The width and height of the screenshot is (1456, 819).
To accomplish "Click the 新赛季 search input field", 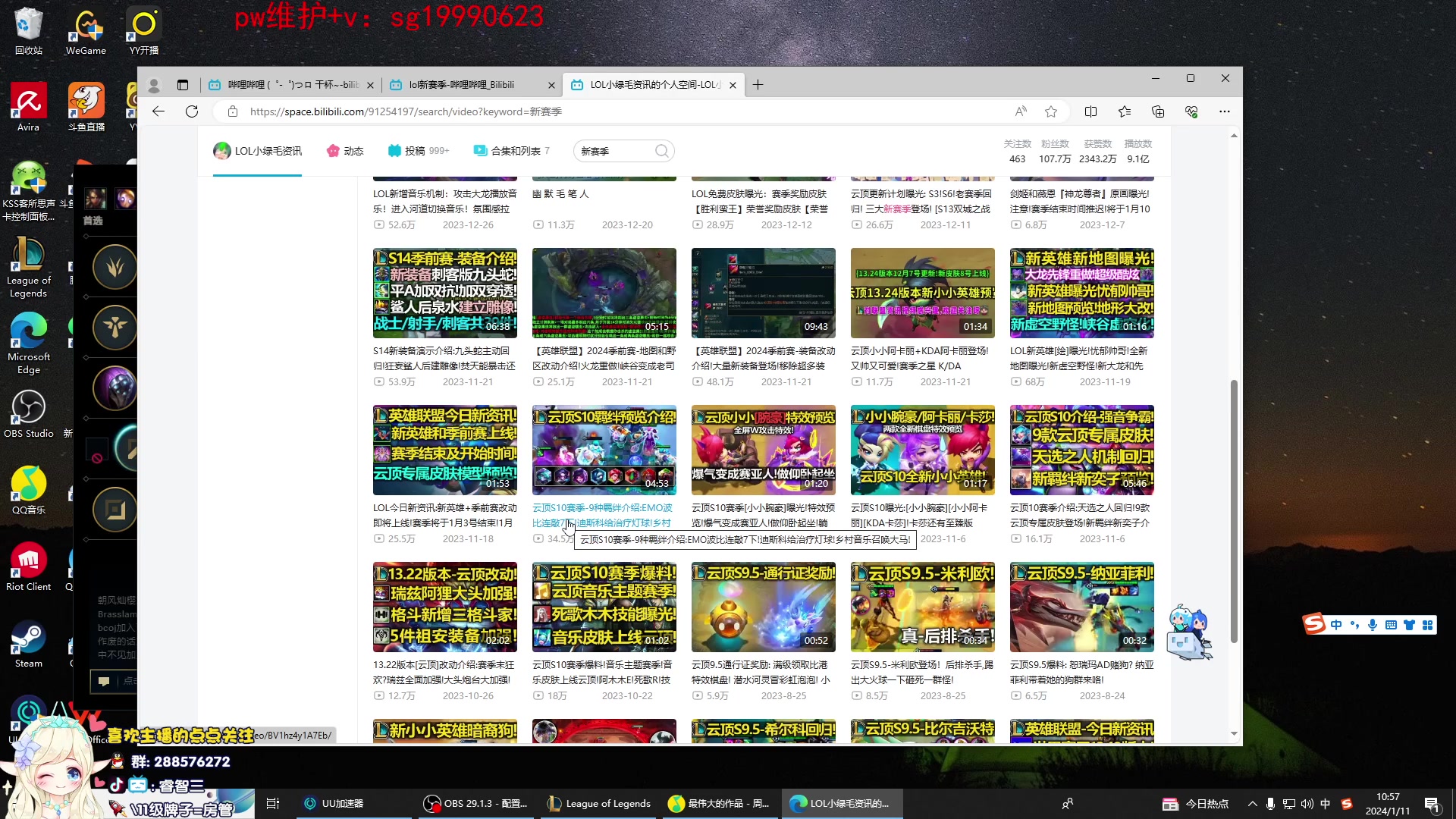I will (614, 151).
